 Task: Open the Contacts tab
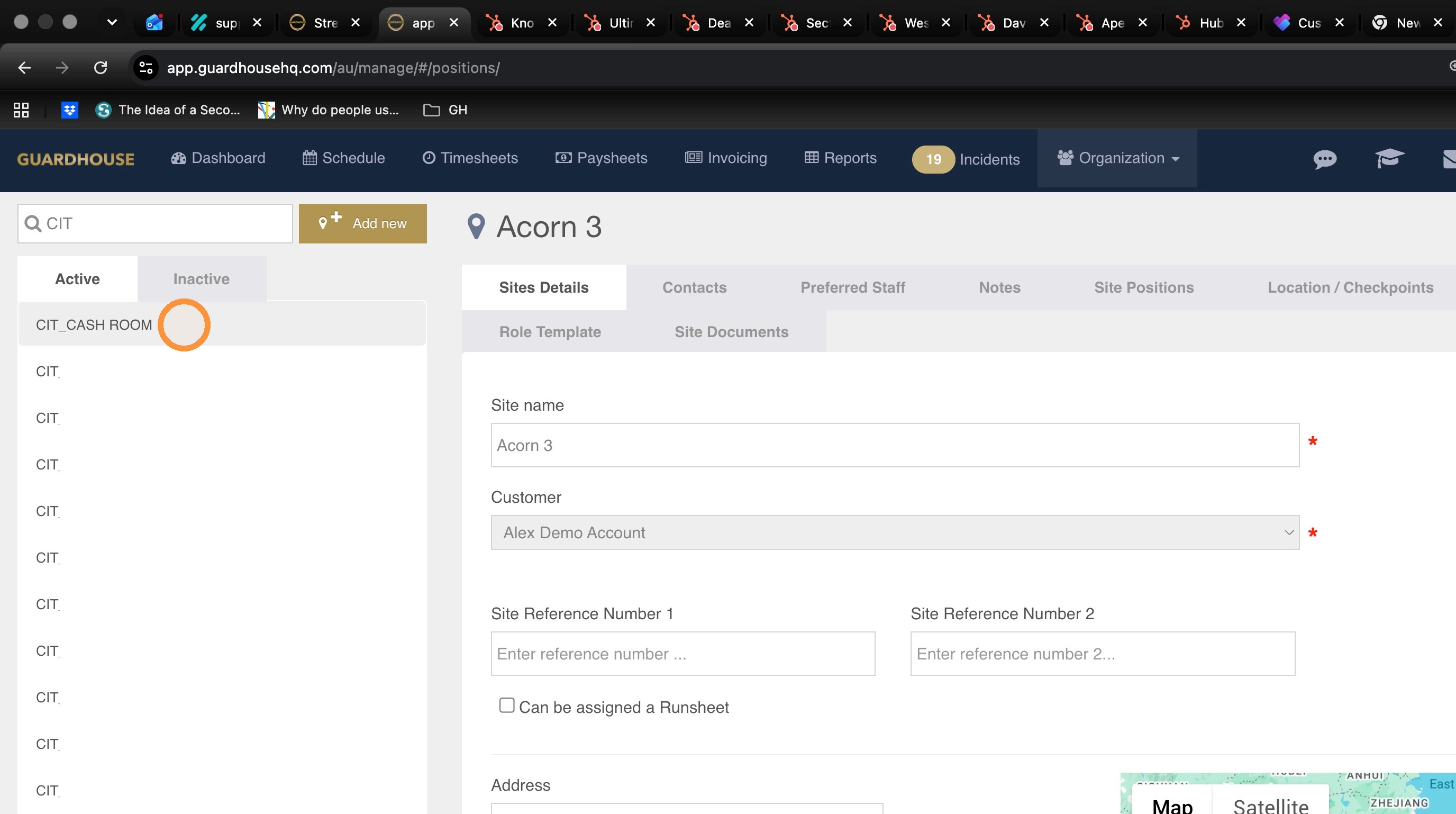(x=694, y=287)
